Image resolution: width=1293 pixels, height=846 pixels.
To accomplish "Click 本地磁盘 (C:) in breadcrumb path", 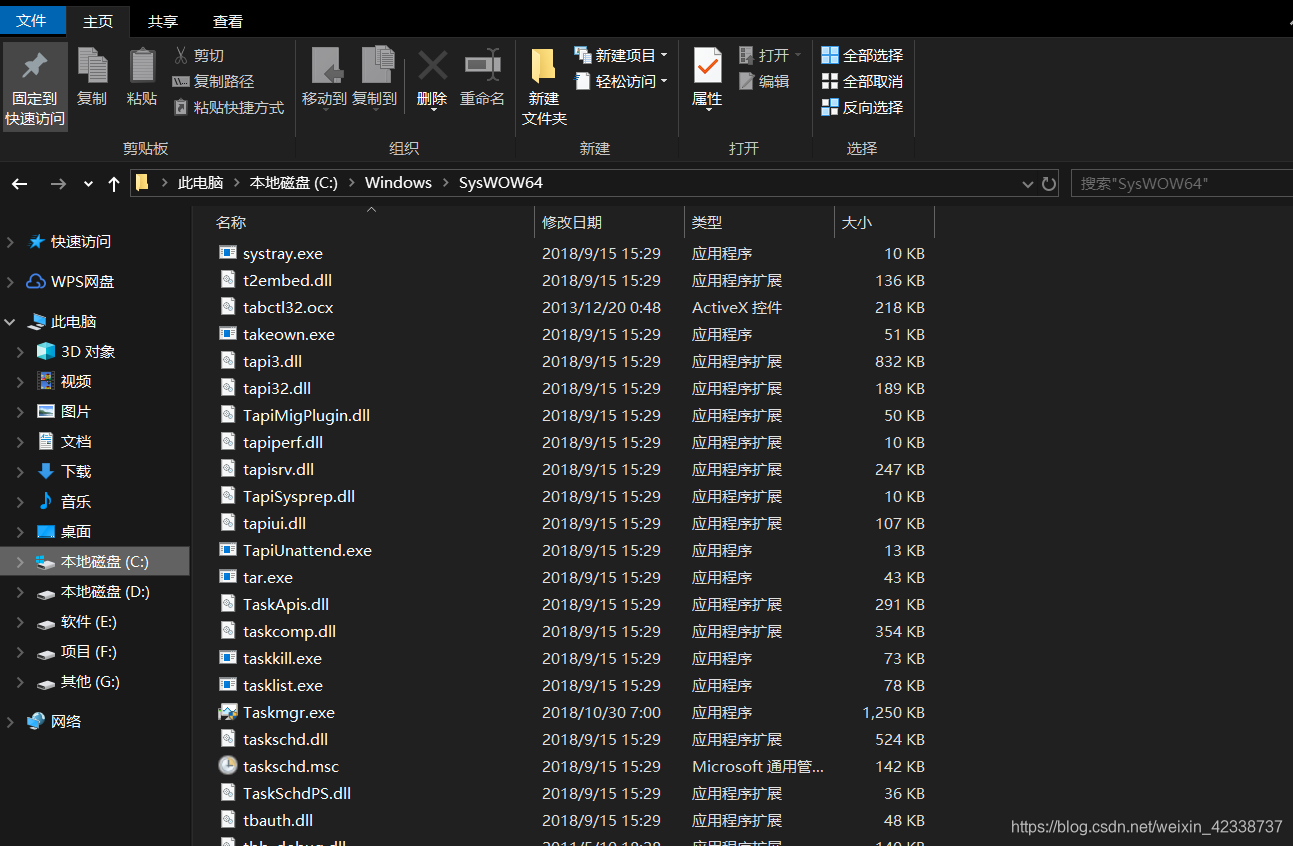I will 294,183.
